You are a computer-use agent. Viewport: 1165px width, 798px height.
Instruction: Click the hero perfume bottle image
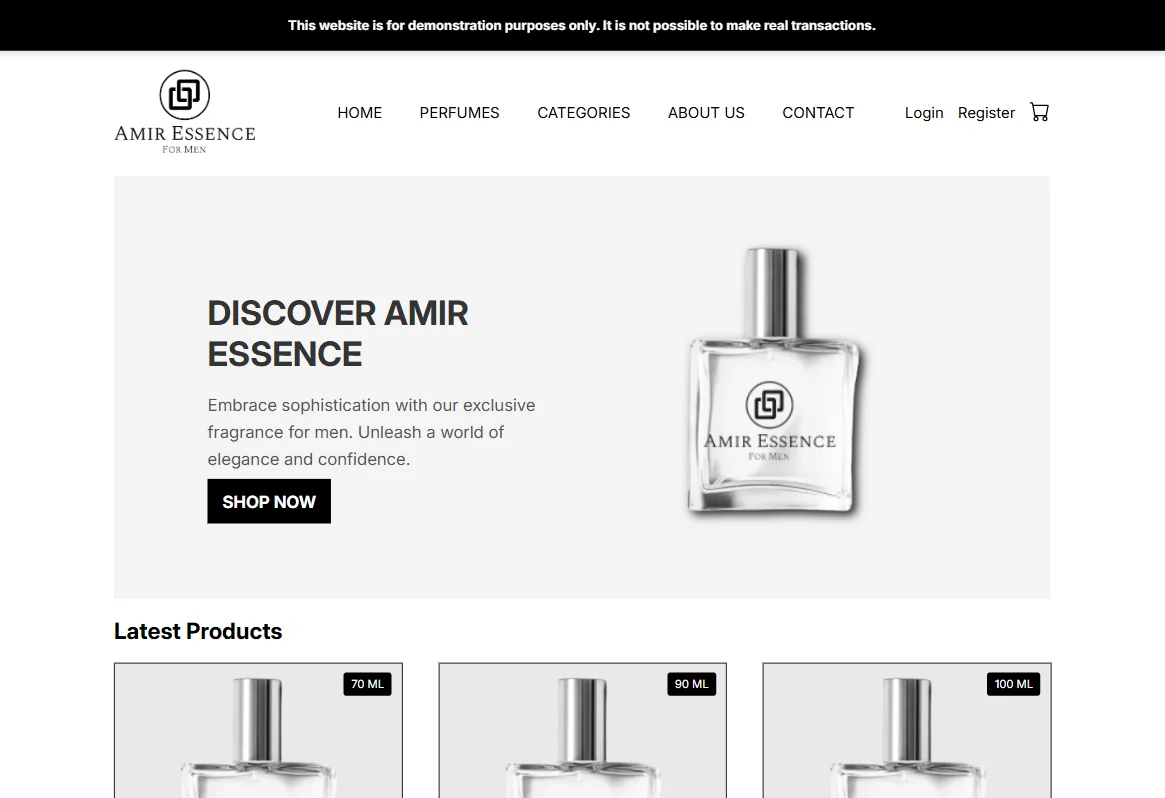773,381
